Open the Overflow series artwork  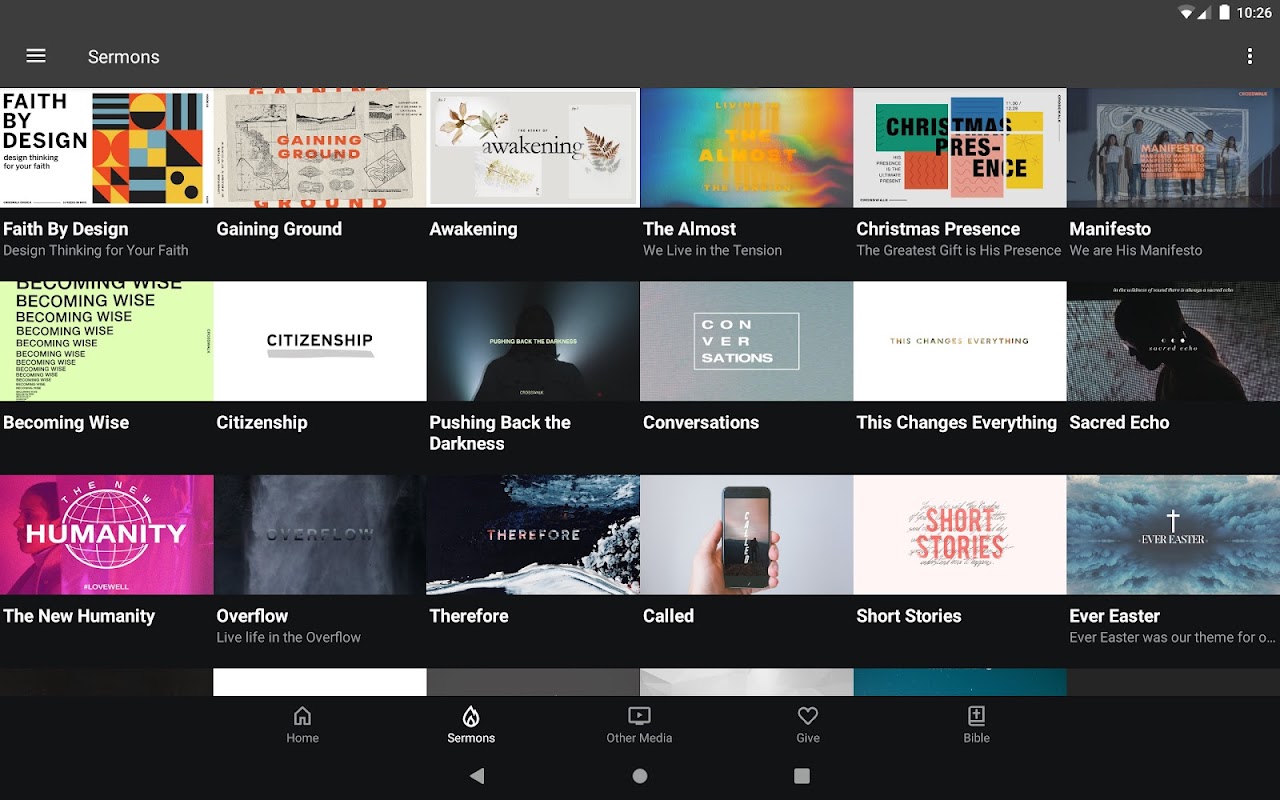[320, 535]
